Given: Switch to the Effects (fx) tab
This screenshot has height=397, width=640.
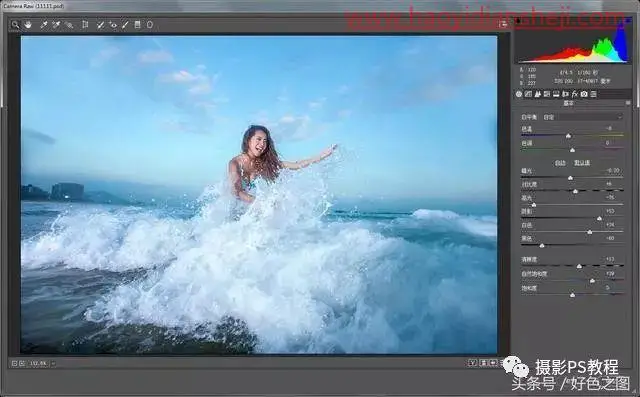Looking at the screenshot, I should pyautogui.click(x=575, y=94).
